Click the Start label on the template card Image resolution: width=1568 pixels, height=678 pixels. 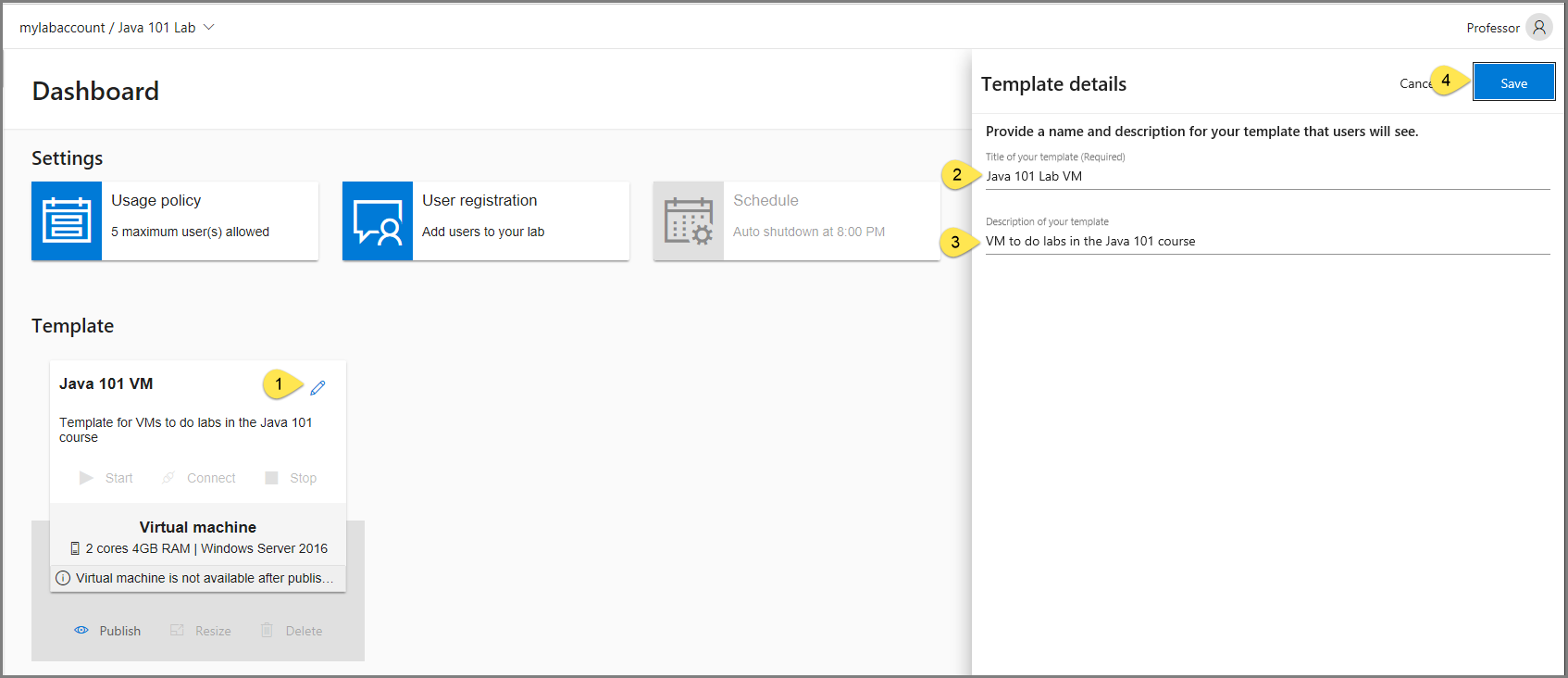118,478
